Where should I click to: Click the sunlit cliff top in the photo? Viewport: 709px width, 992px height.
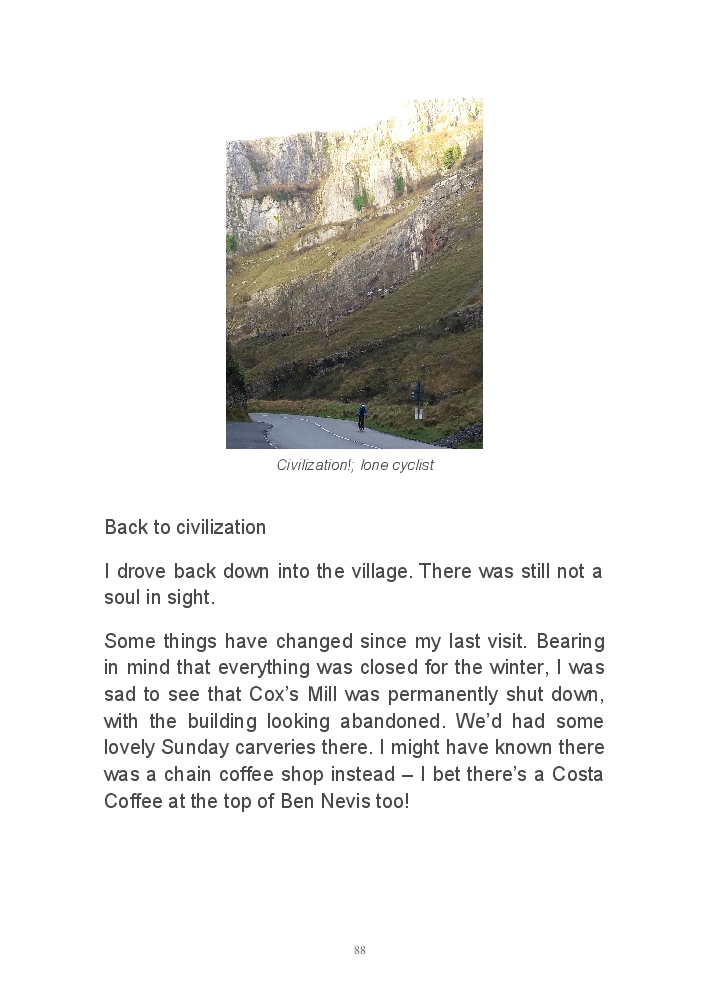(x=440, y=118)
